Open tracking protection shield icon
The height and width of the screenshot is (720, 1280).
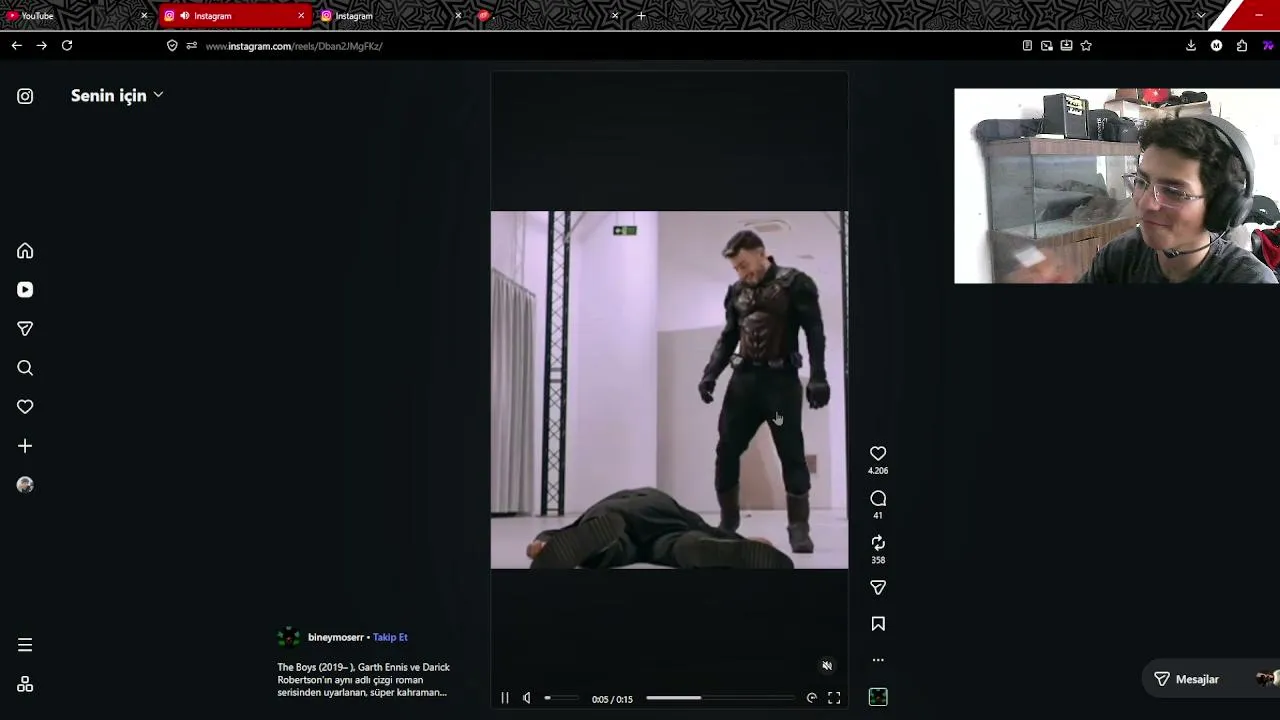pyautogui.click(x=172, y=46)
